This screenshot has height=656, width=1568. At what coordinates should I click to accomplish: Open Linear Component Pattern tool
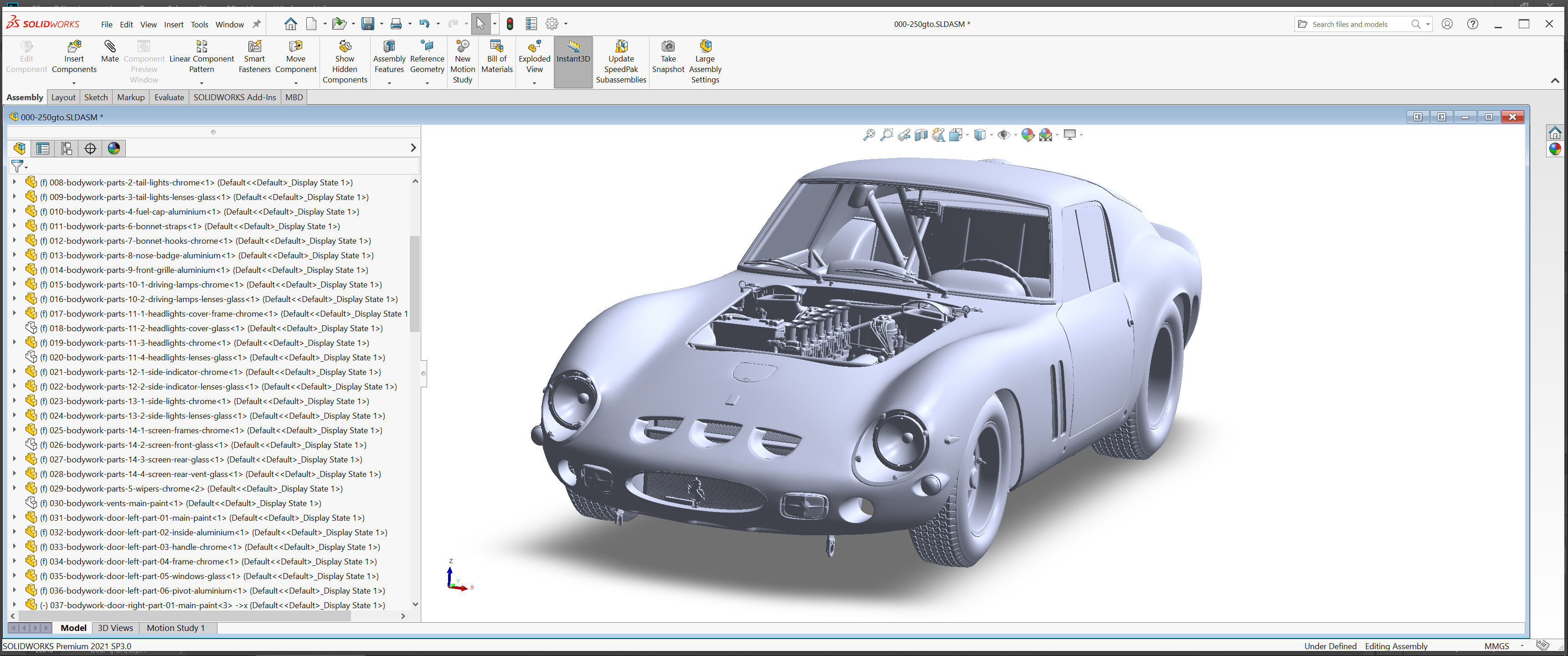pos(201,57)
